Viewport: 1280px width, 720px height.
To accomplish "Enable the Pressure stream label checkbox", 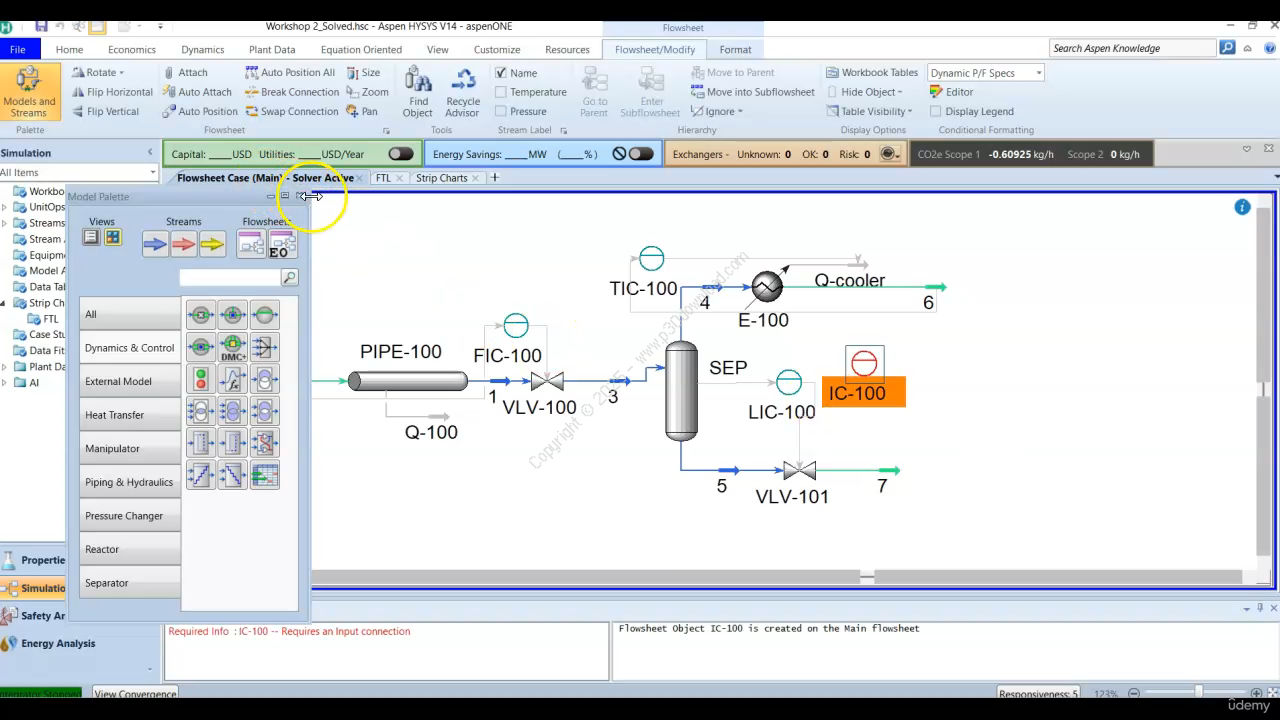I will (501, 111).
